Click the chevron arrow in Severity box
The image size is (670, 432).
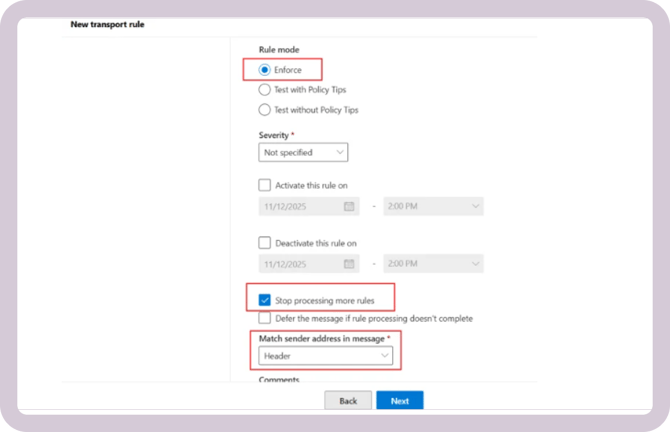tap(339, 152)
